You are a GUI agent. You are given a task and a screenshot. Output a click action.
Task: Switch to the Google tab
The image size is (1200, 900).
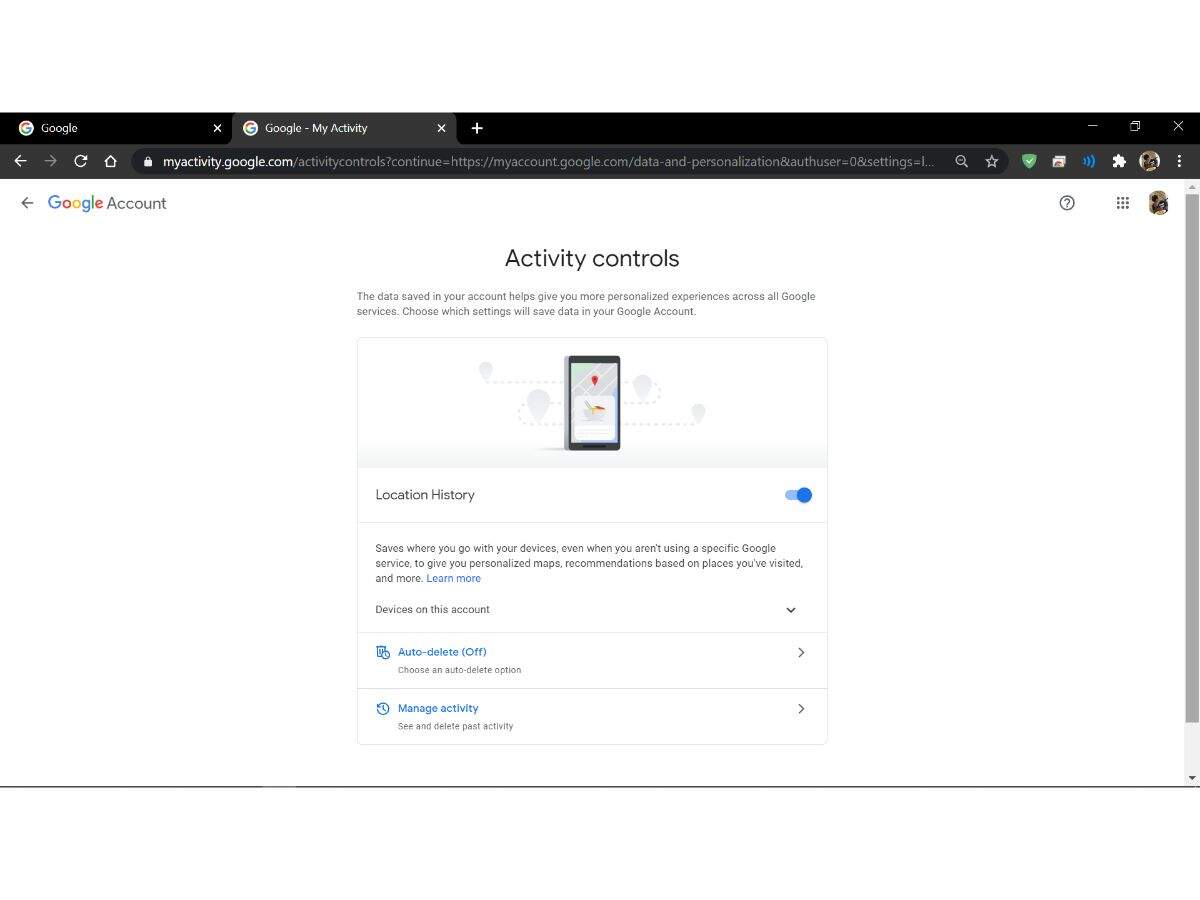point(110,128)
